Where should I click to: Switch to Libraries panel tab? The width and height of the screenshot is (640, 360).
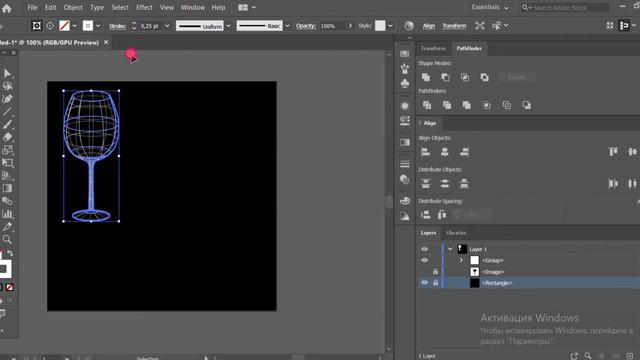[456, 233]
